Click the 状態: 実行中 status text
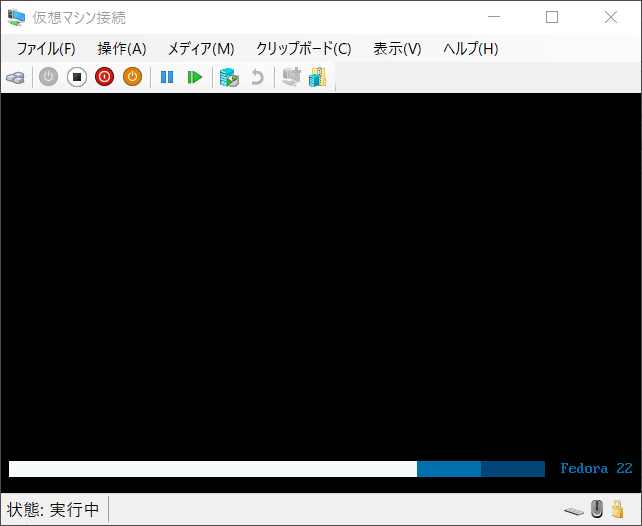The width and height of the screenshot is (642, 526). click(53, 510)
